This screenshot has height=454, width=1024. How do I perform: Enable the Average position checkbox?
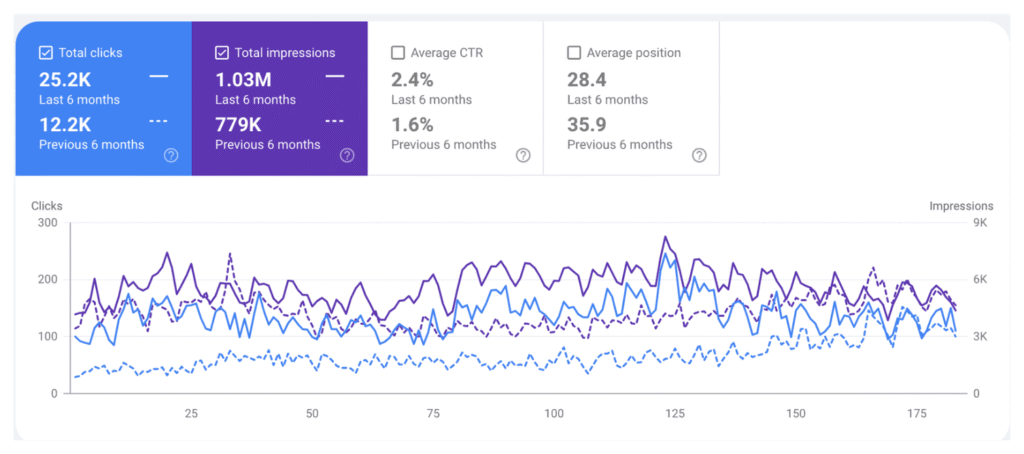click(x=574, y=53)
